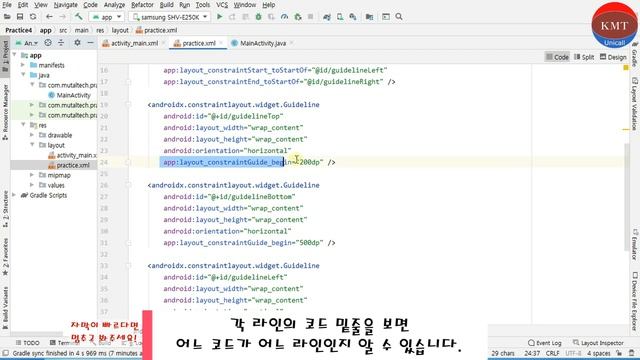Click the 4 spaces indent setting

pos(598,353)
